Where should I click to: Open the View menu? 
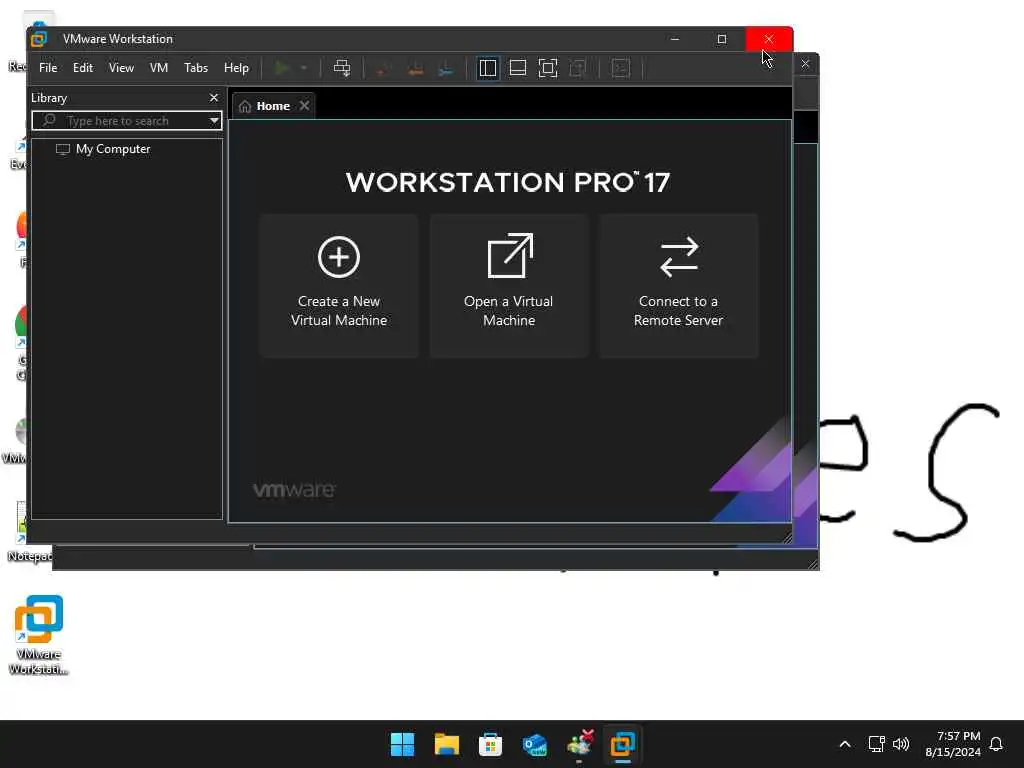[x=121, y=68]
